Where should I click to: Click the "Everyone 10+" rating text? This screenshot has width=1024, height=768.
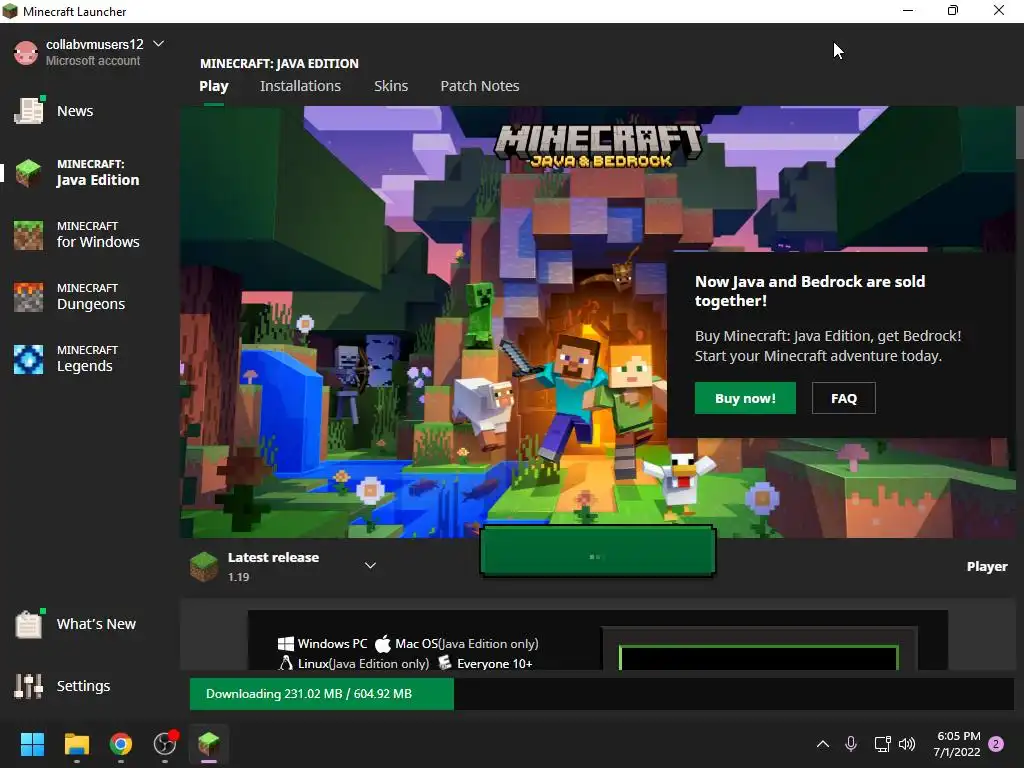(x=494, y=664)
